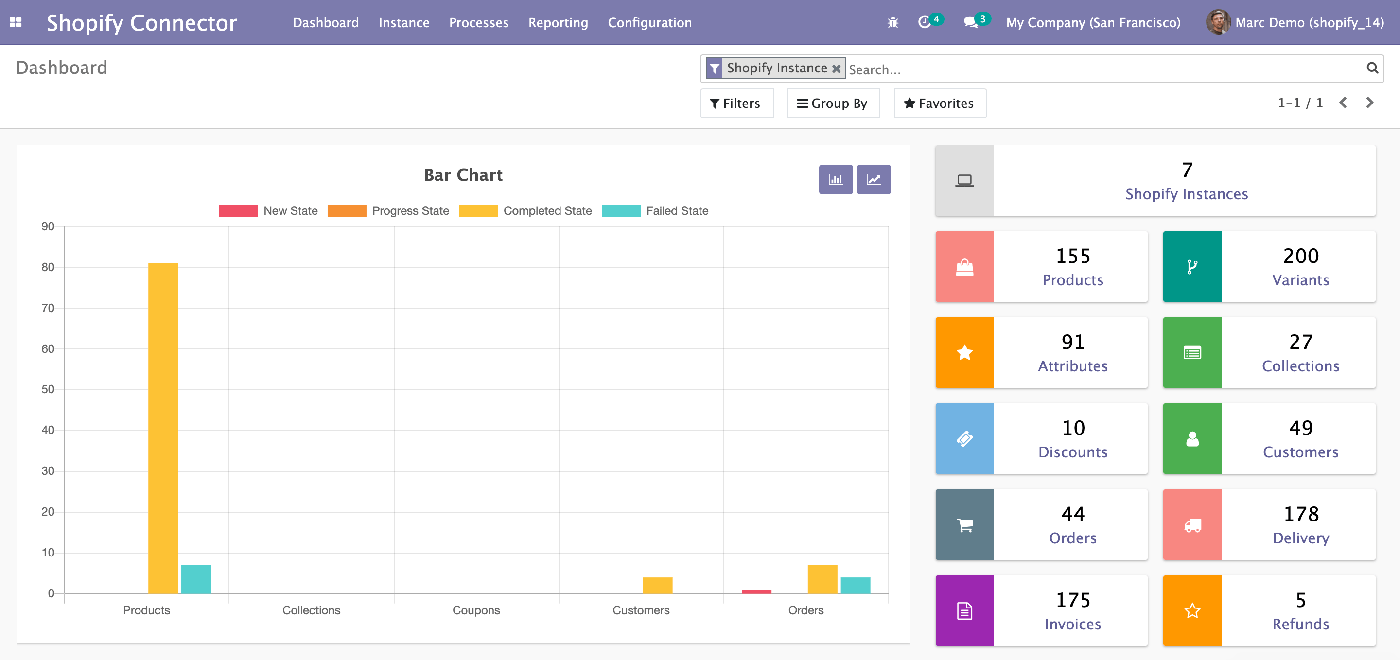This screenshot has width=1400, height=660.
Task: Open the Instance menu
Action: (404, 22)
